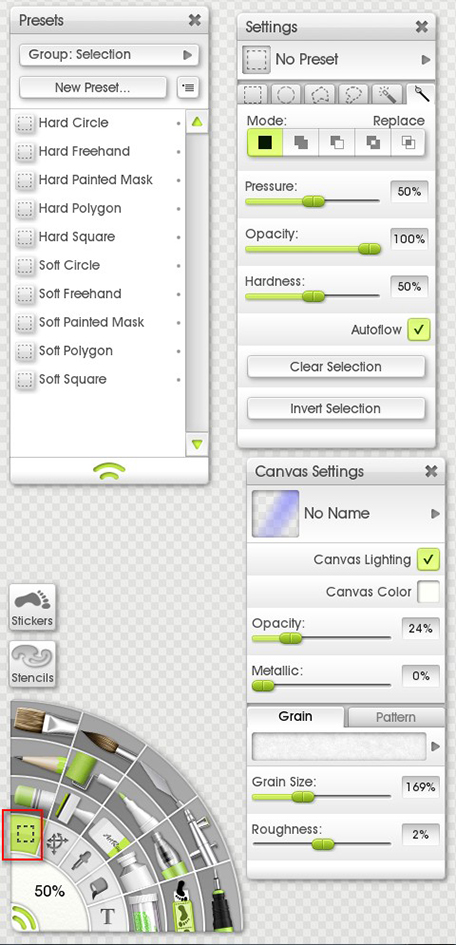Click the Invert Selection button
The width and height of the screenshot is (456, 945).
336,408
